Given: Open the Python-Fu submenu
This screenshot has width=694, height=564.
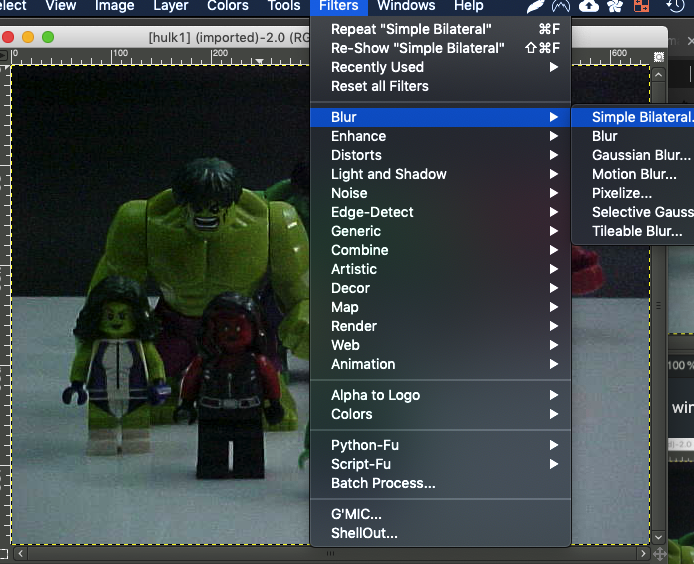Looking at the screenshot, I should click(x=440, y=445).
